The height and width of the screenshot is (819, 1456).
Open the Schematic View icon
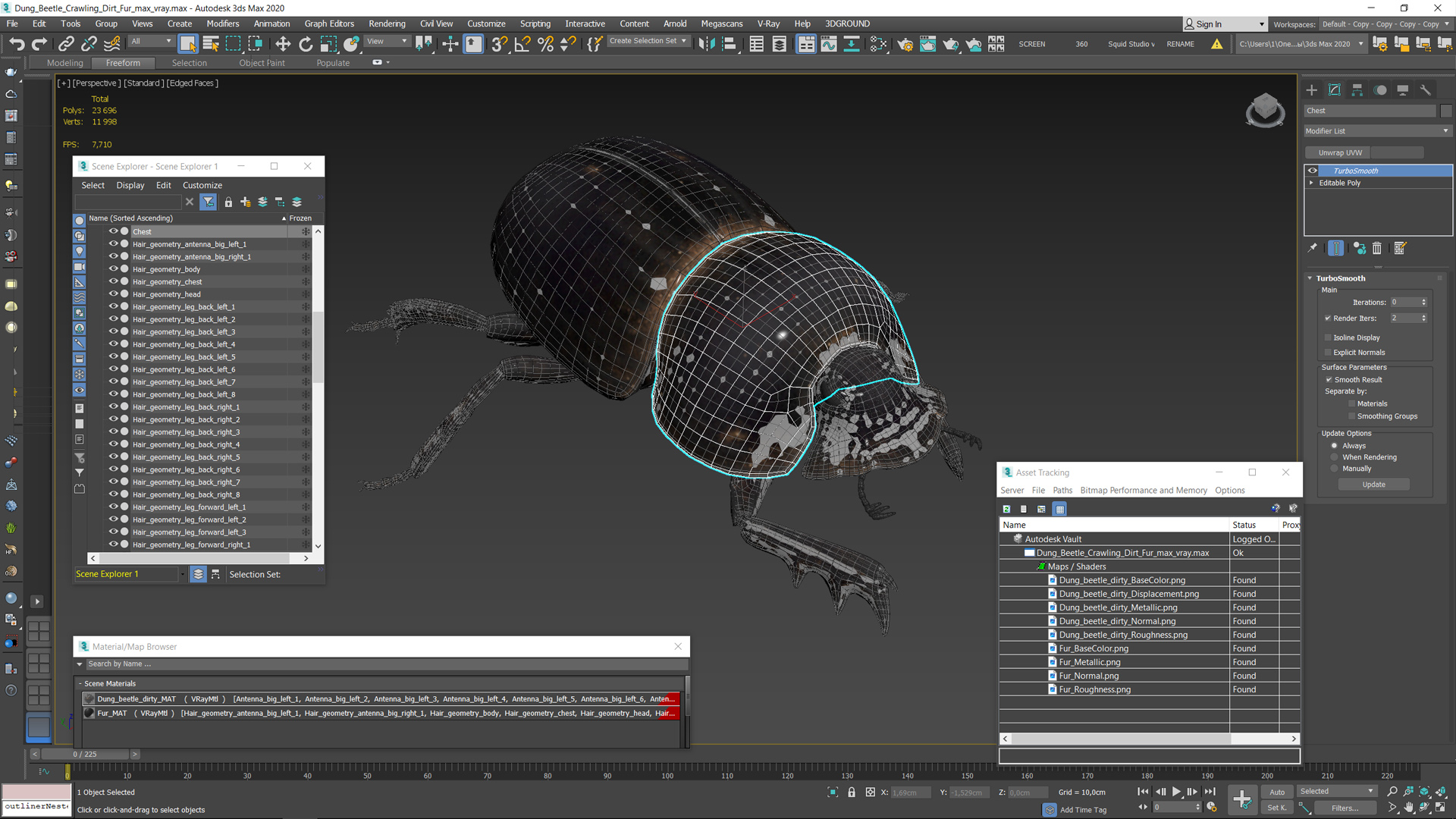852,44
